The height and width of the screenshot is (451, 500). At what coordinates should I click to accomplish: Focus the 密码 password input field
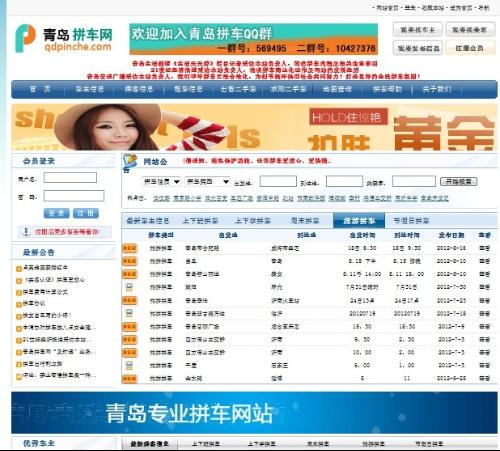[x=74, y=196]
